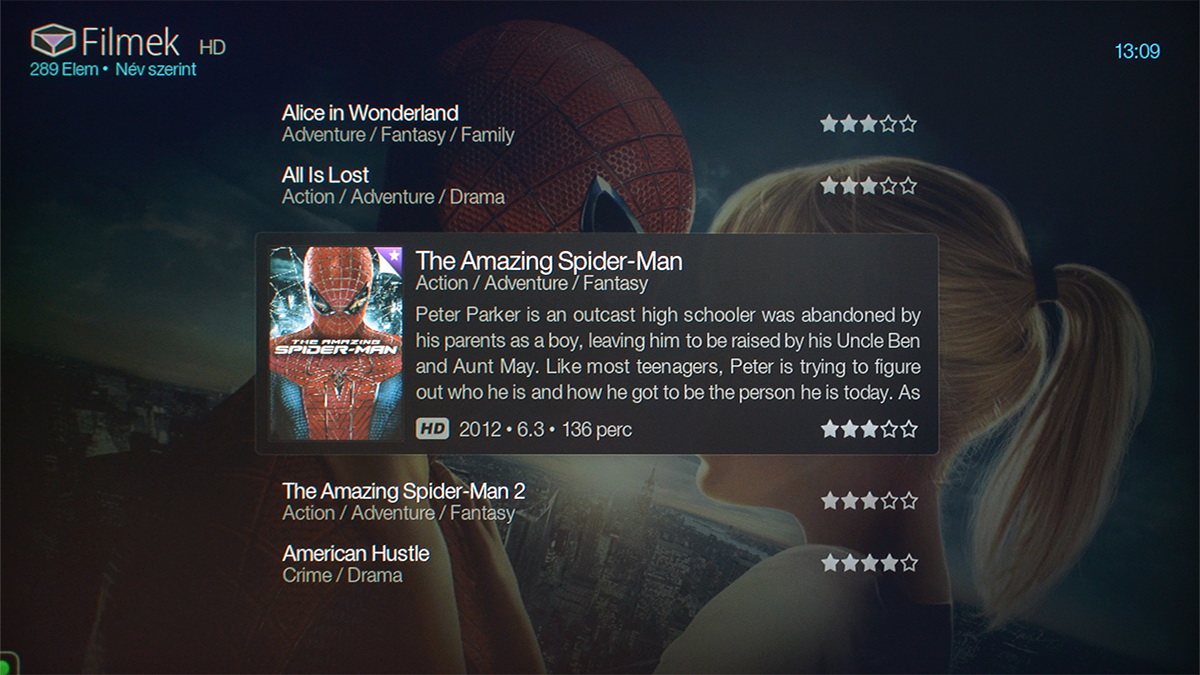Click the 13:09 clock display
The height and width of the screenshot is (675, 1200).
(x=1138, y=52)
